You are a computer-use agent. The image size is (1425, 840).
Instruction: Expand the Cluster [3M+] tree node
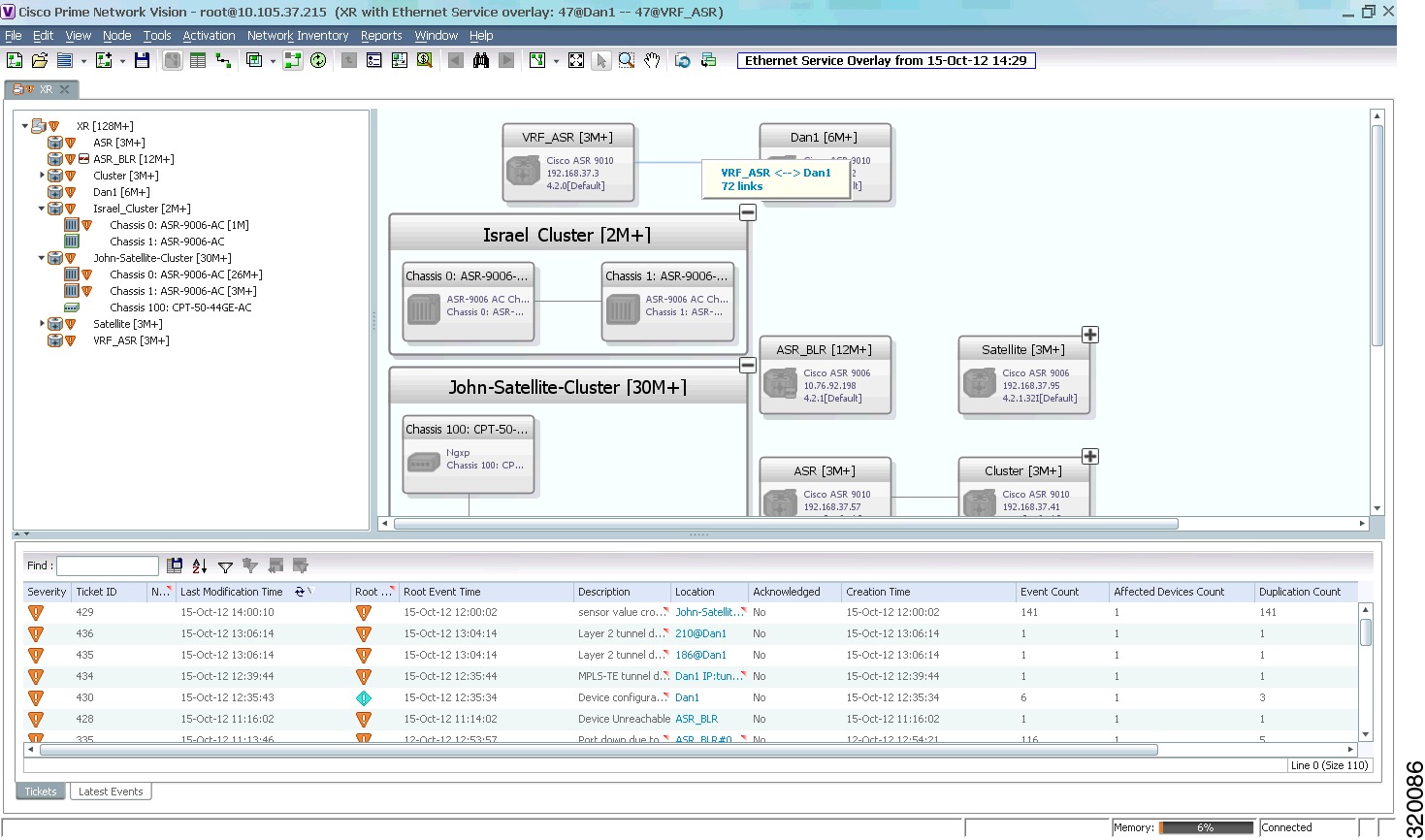[42, 176]
